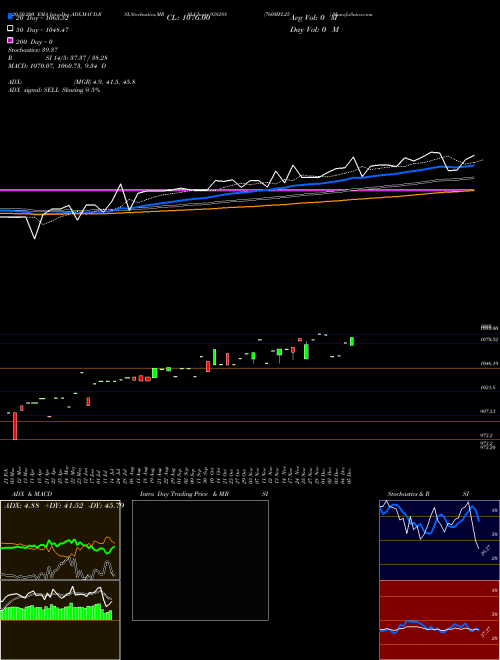Image resolution: width=500 pixels, height=660 pixels.
Task: Click the 1023.8 price axis label
Action: pyautogui.click(x=488, y=387)
